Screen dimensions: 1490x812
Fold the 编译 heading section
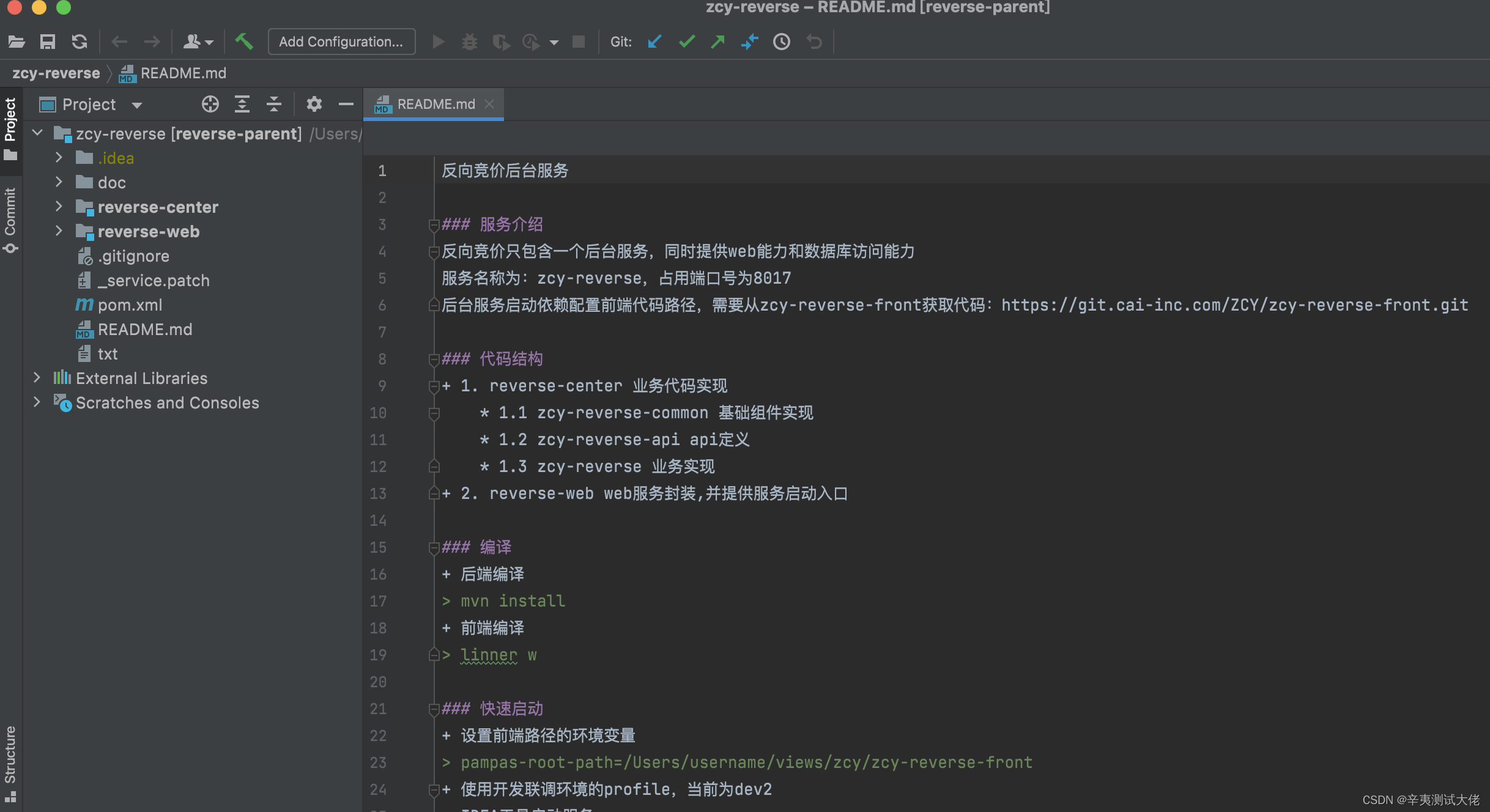coord(434,548)
